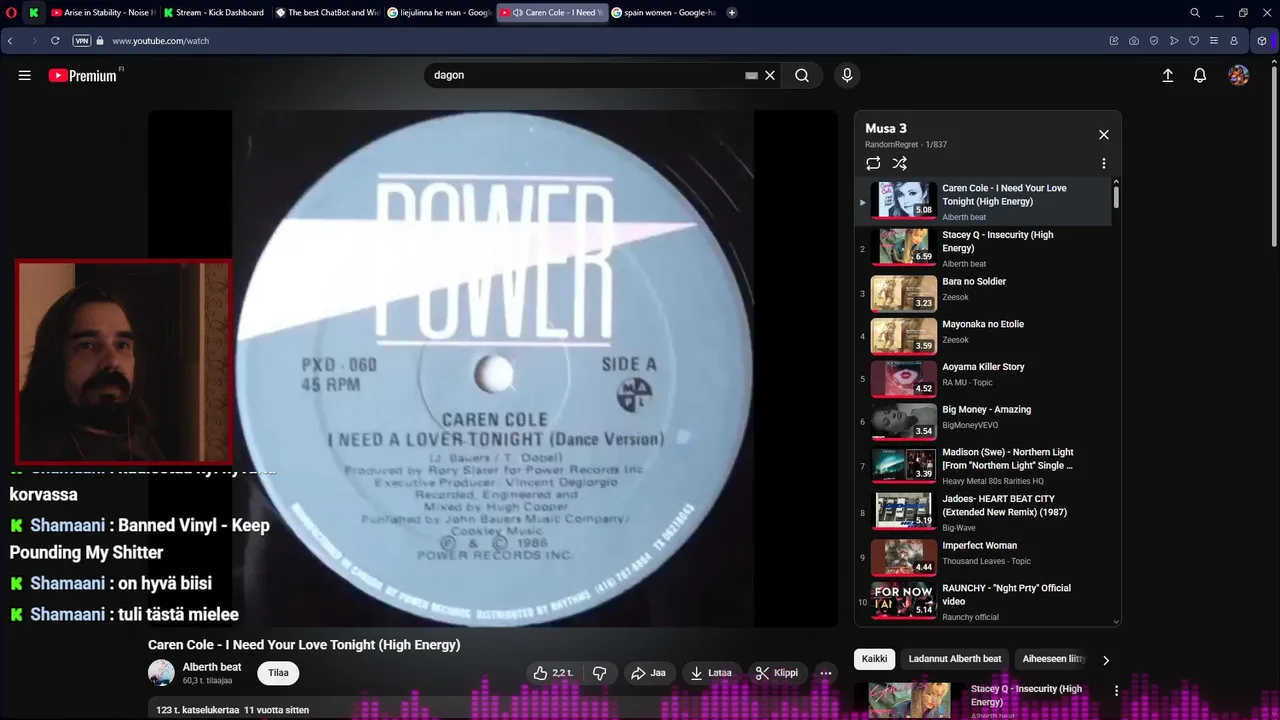Open the search tabs magnifier icon
Screen dimensions: 1280x720
pos(1195,13)
